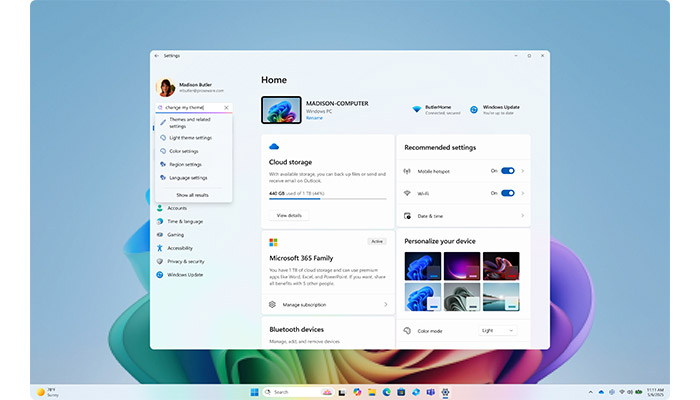Open Microsoft Edge from the taskbar
700x400 pixels.
(387, 392)
